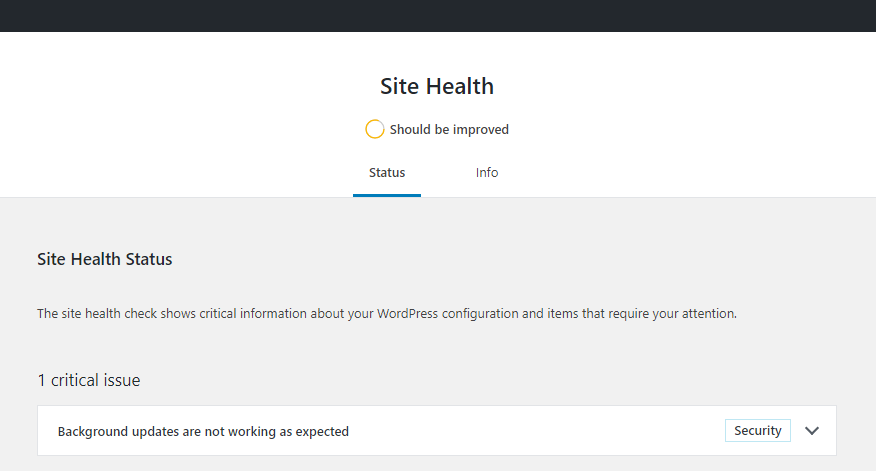Select the Status tab
Image resolution: width=876 pixels, height=471 pixels.
coord(387,173)
